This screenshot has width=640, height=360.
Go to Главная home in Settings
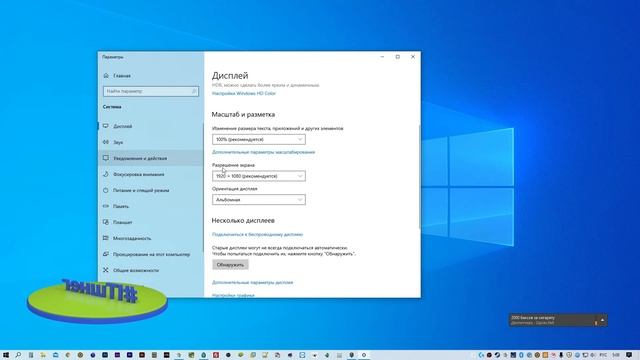tap(118, 76)
